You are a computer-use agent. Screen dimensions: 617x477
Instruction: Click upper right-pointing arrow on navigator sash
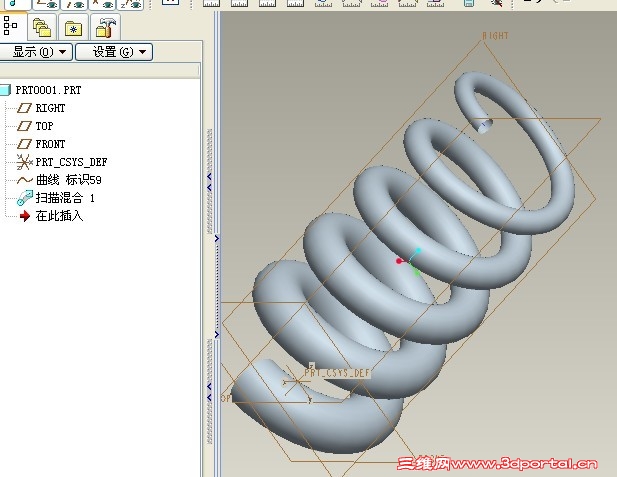click(x=217, y=238)
